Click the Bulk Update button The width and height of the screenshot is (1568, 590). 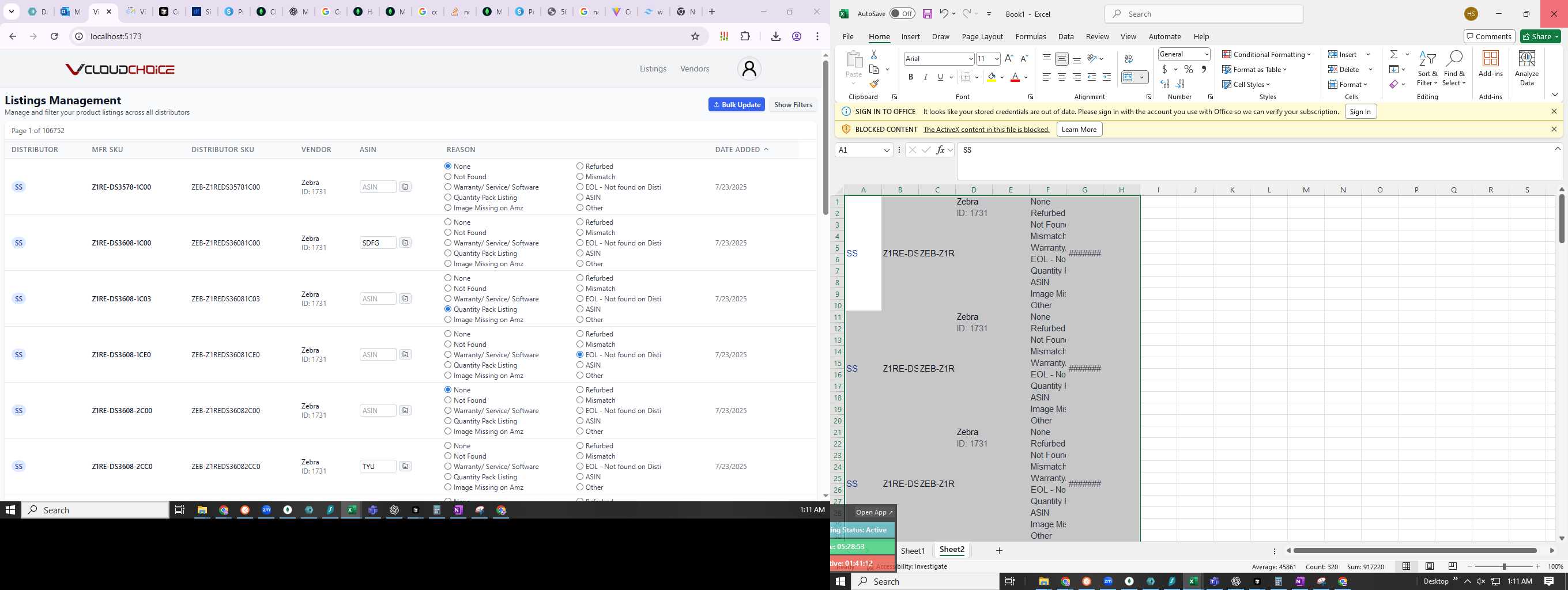coord(736,105)
